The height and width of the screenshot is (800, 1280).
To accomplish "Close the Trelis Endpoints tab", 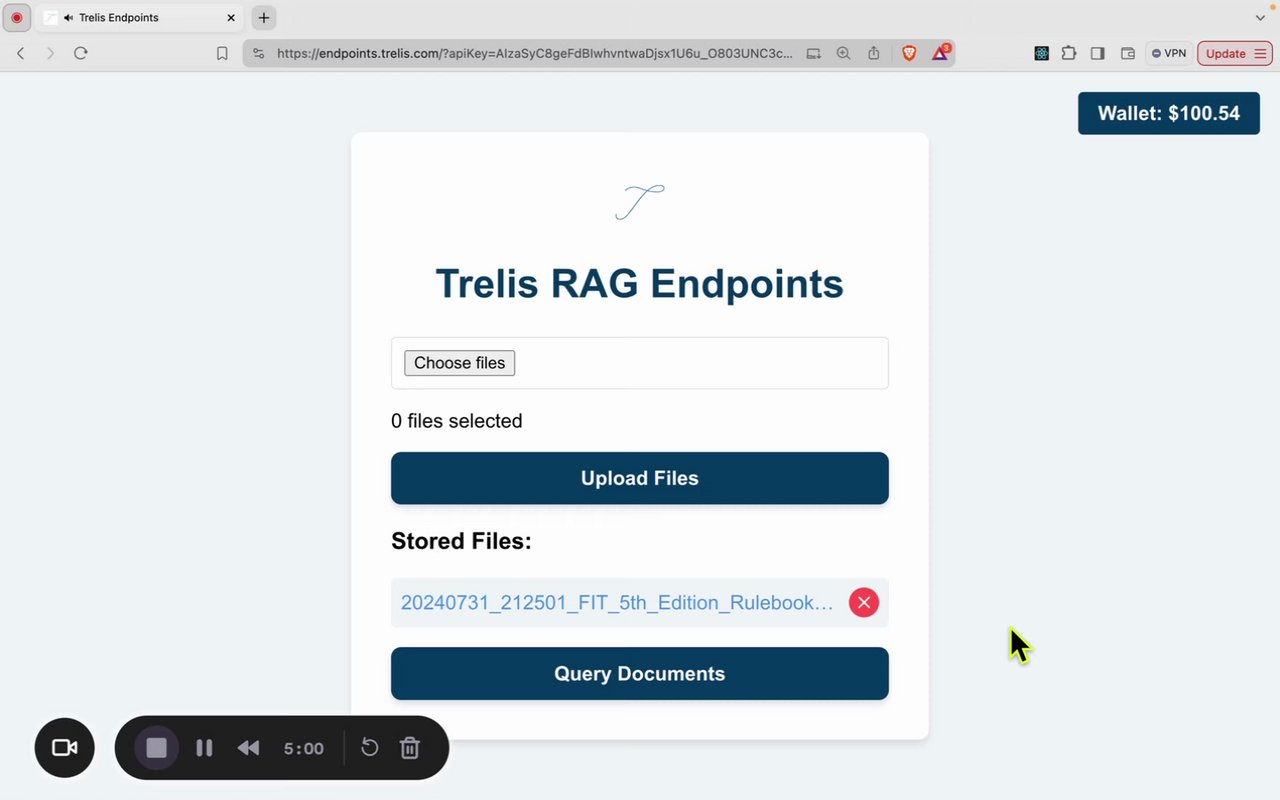I will tap(231, 18).
